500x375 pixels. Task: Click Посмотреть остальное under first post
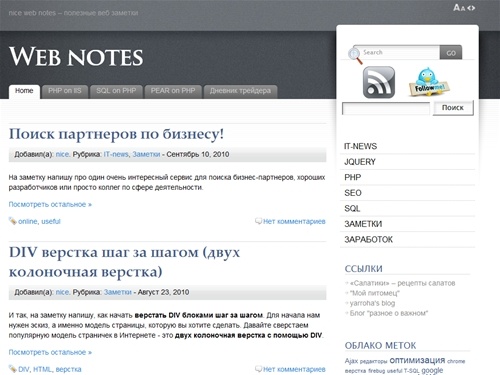[50, 204]
